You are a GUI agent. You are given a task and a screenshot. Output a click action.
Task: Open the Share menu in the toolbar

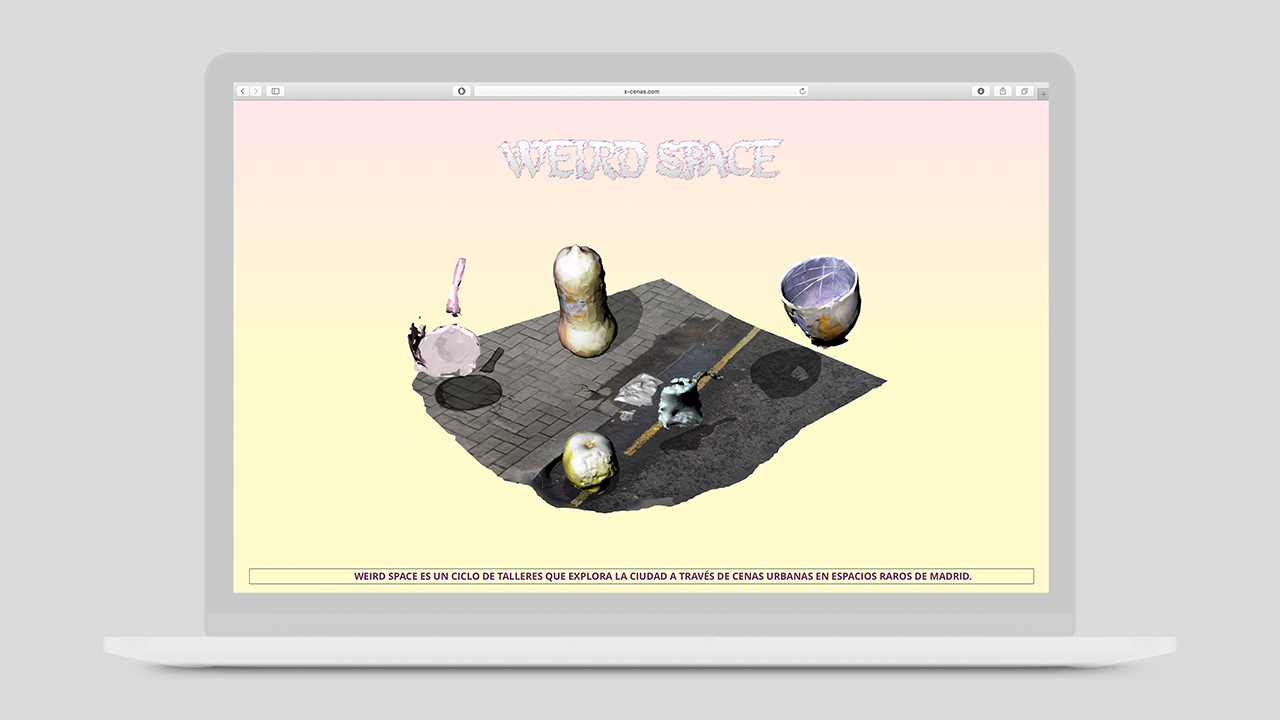[x=1002, y=91]
